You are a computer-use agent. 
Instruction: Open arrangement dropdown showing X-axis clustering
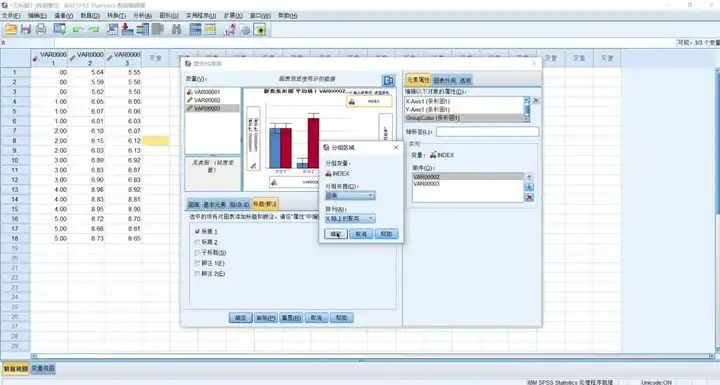pos(350,219)
